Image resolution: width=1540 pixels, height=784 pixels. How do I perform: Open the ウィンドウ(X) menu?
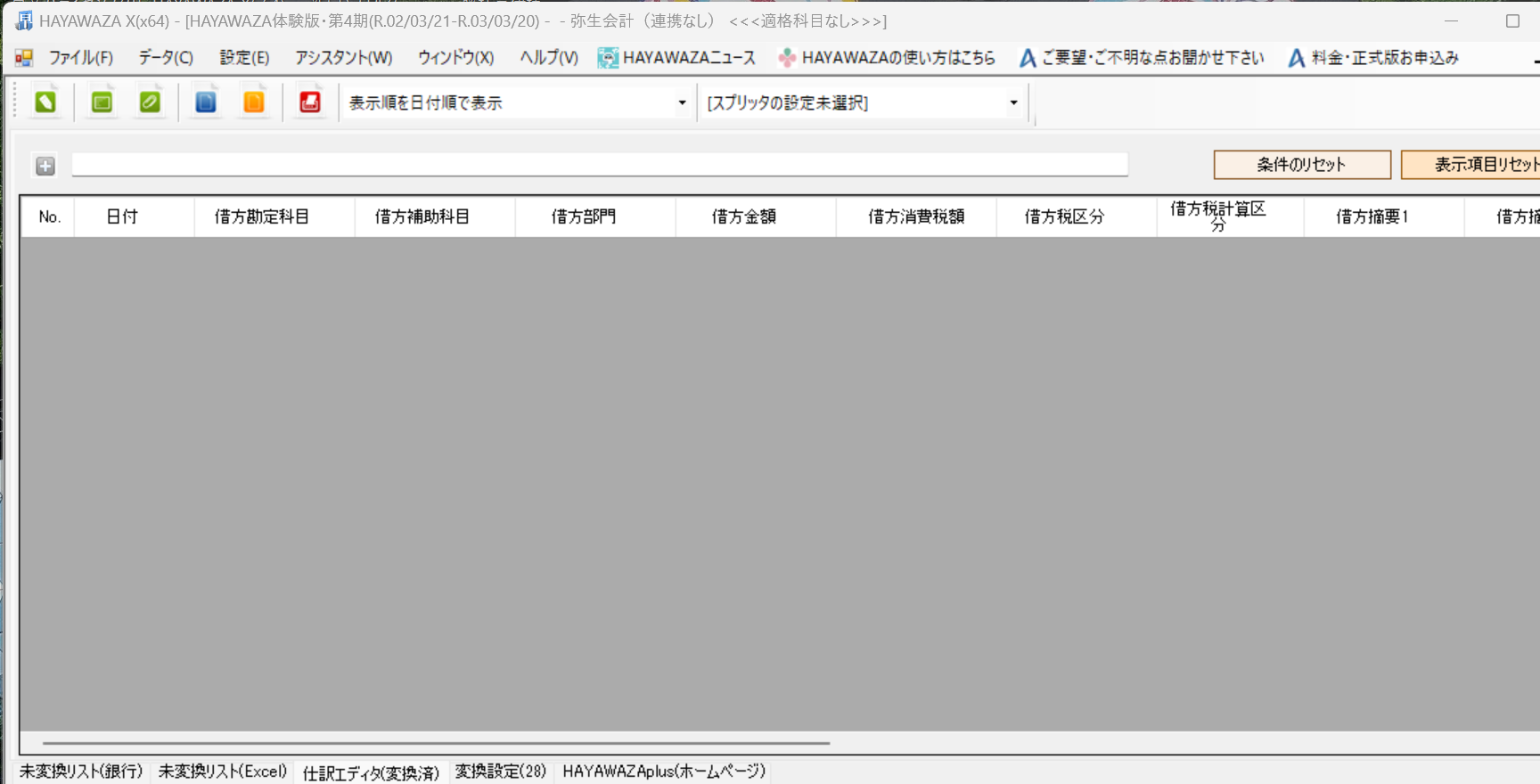pos(456,58)
